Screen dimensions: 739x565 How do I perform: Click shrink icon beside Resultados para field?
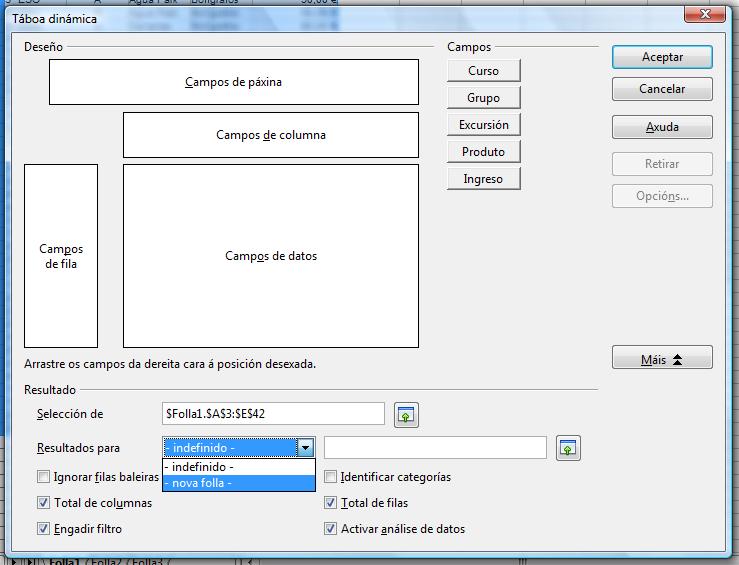point(567,448)
